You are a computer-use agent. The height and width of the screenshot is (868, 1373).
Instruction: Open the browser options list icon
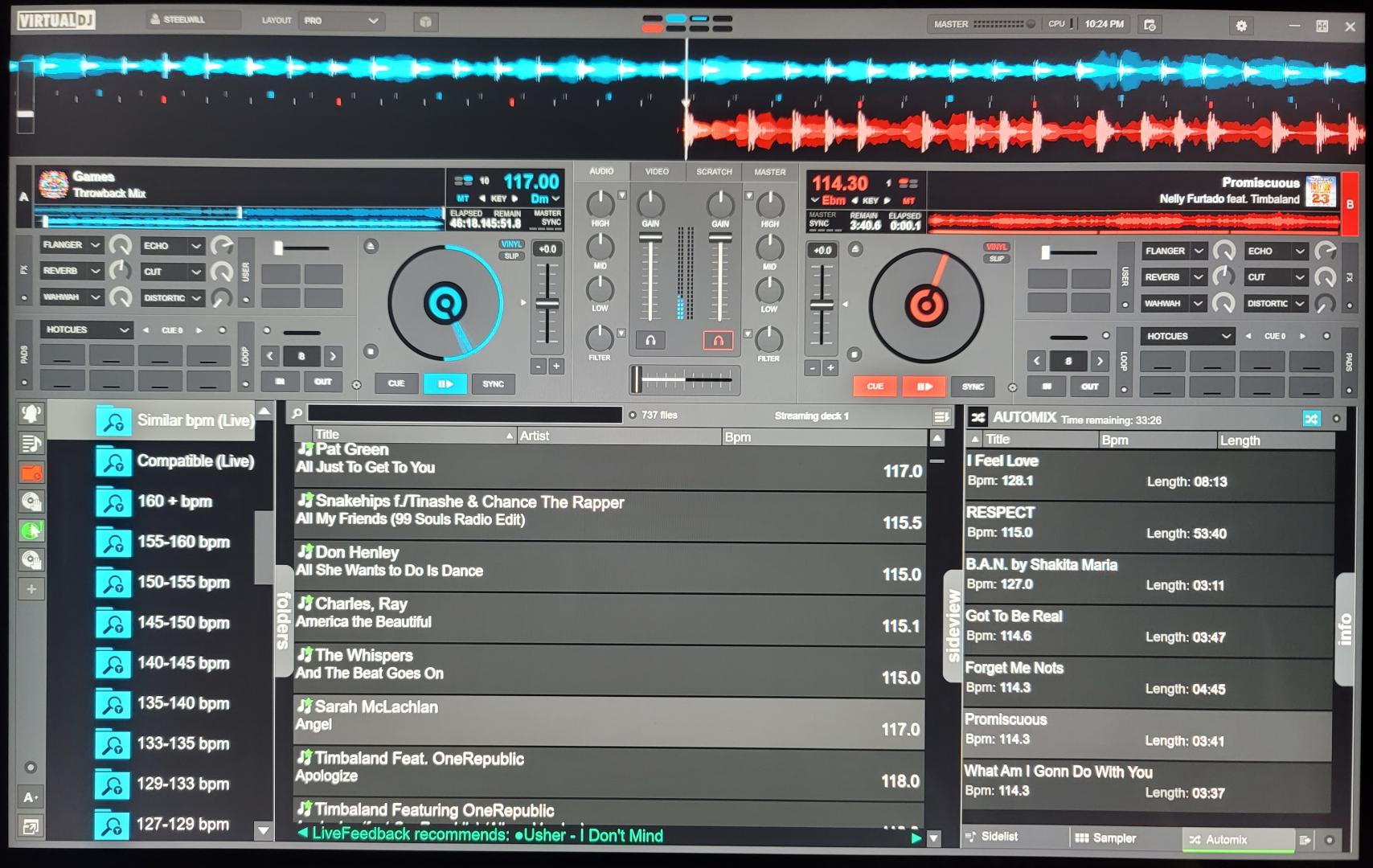[941, 416]
